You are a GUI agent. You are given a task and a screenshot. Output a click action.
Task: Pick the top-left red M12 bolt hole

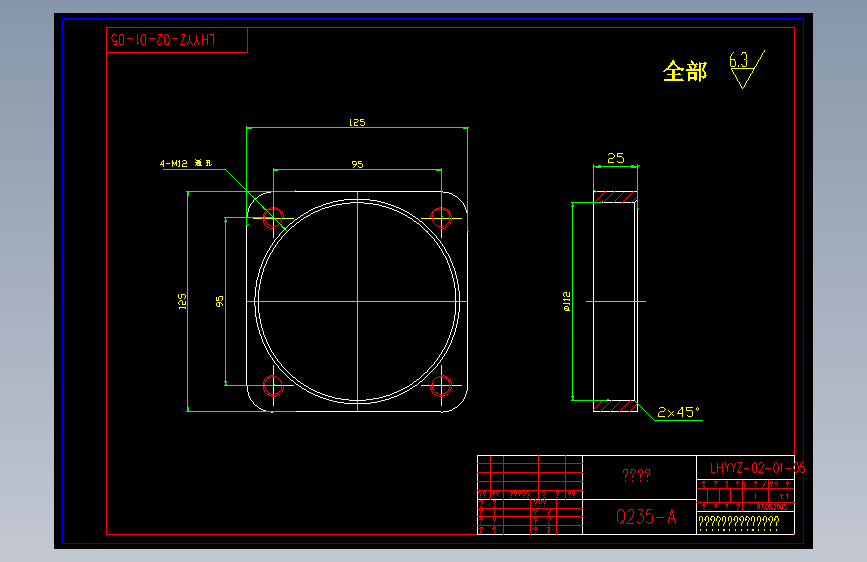(273, 218)
